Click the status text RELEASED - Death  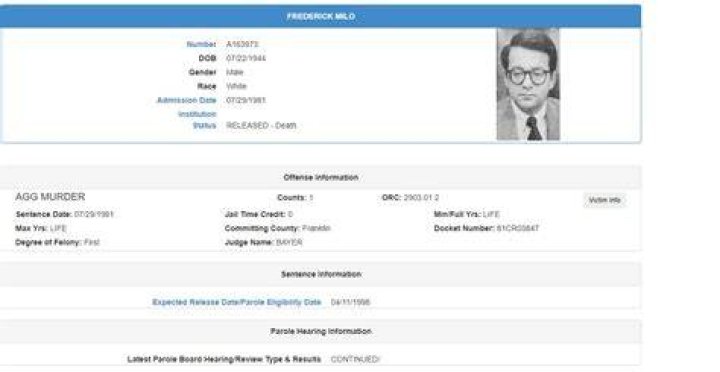261,125
